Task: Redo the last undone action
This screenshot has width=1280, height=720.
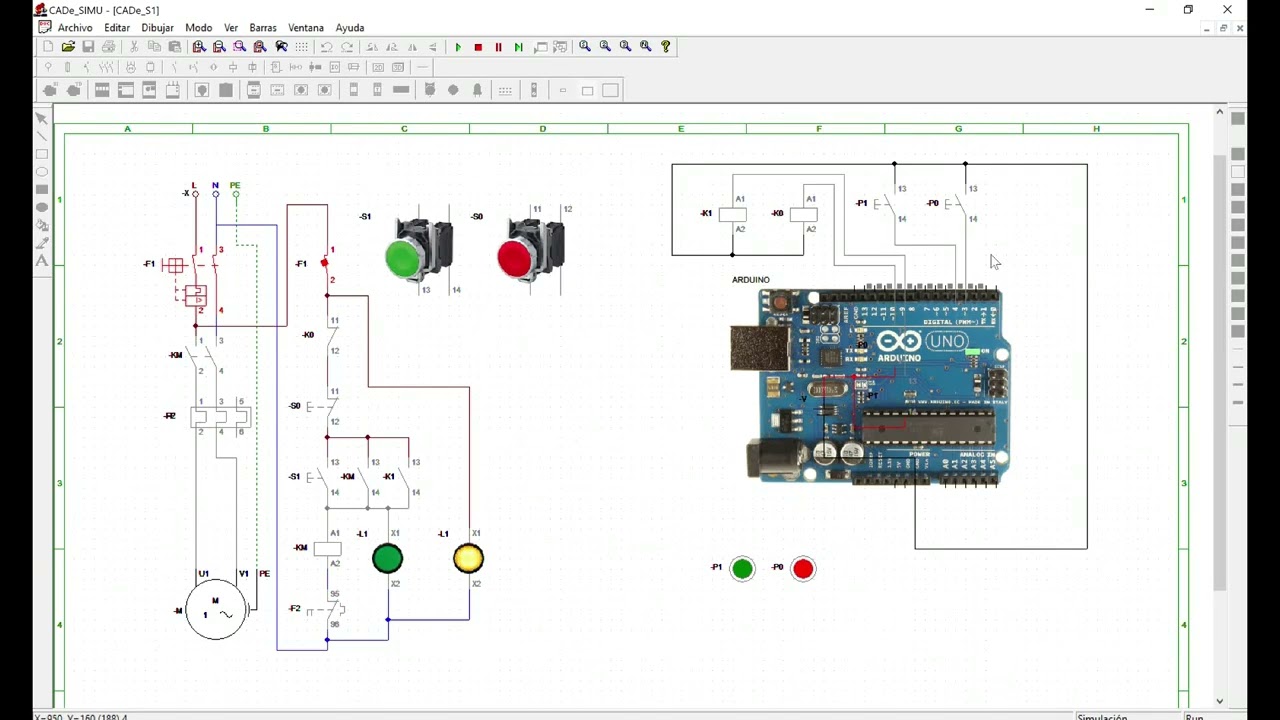Action: point(347,47)
